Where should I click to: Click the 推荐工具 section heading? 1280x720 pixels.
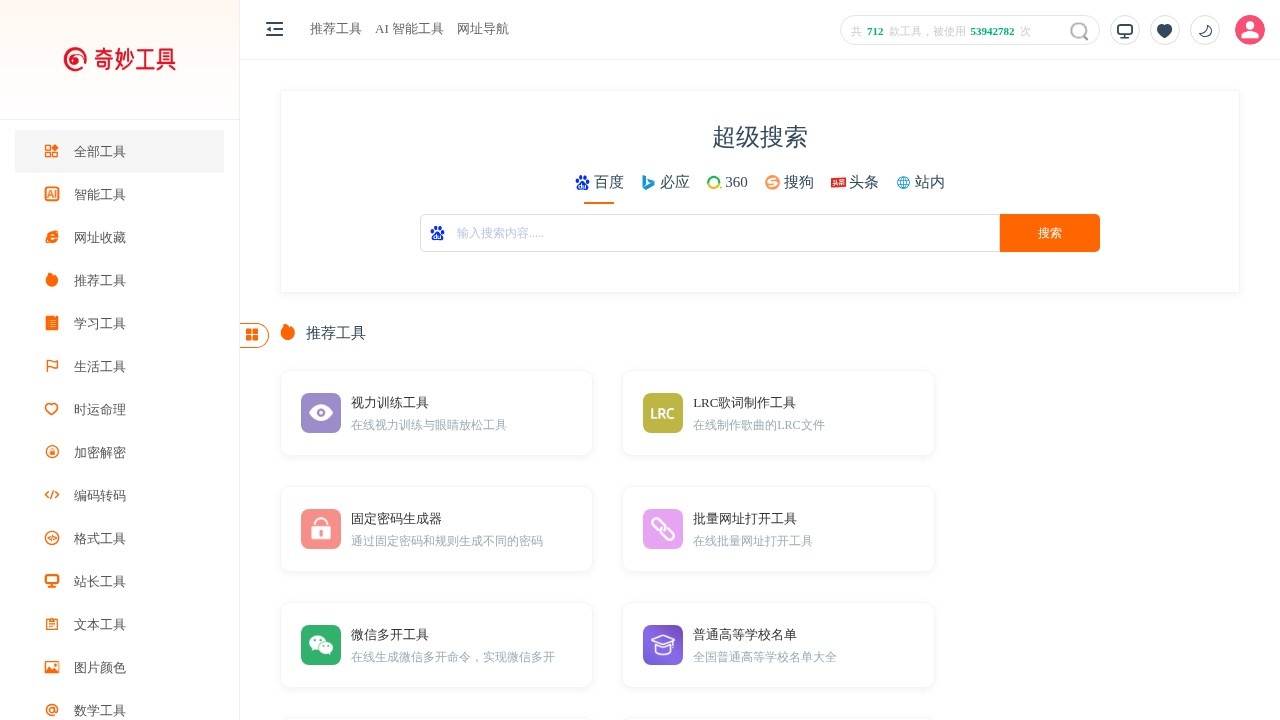(336, 333)
